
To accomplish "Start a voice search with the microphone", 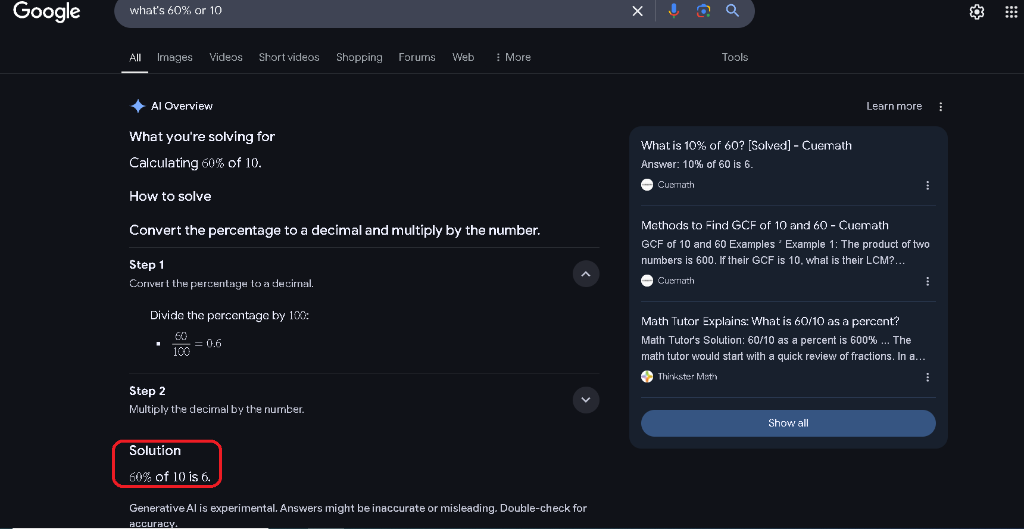I will coord(674,11).
